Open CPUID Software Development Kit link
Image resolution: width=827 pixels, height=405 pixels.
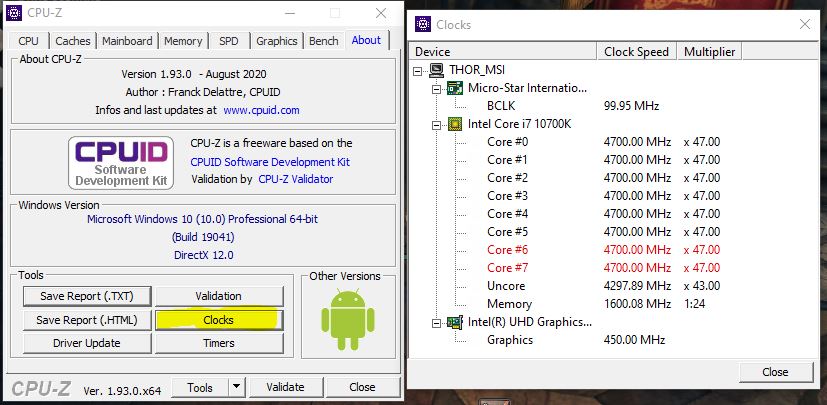tap(270, 162)
